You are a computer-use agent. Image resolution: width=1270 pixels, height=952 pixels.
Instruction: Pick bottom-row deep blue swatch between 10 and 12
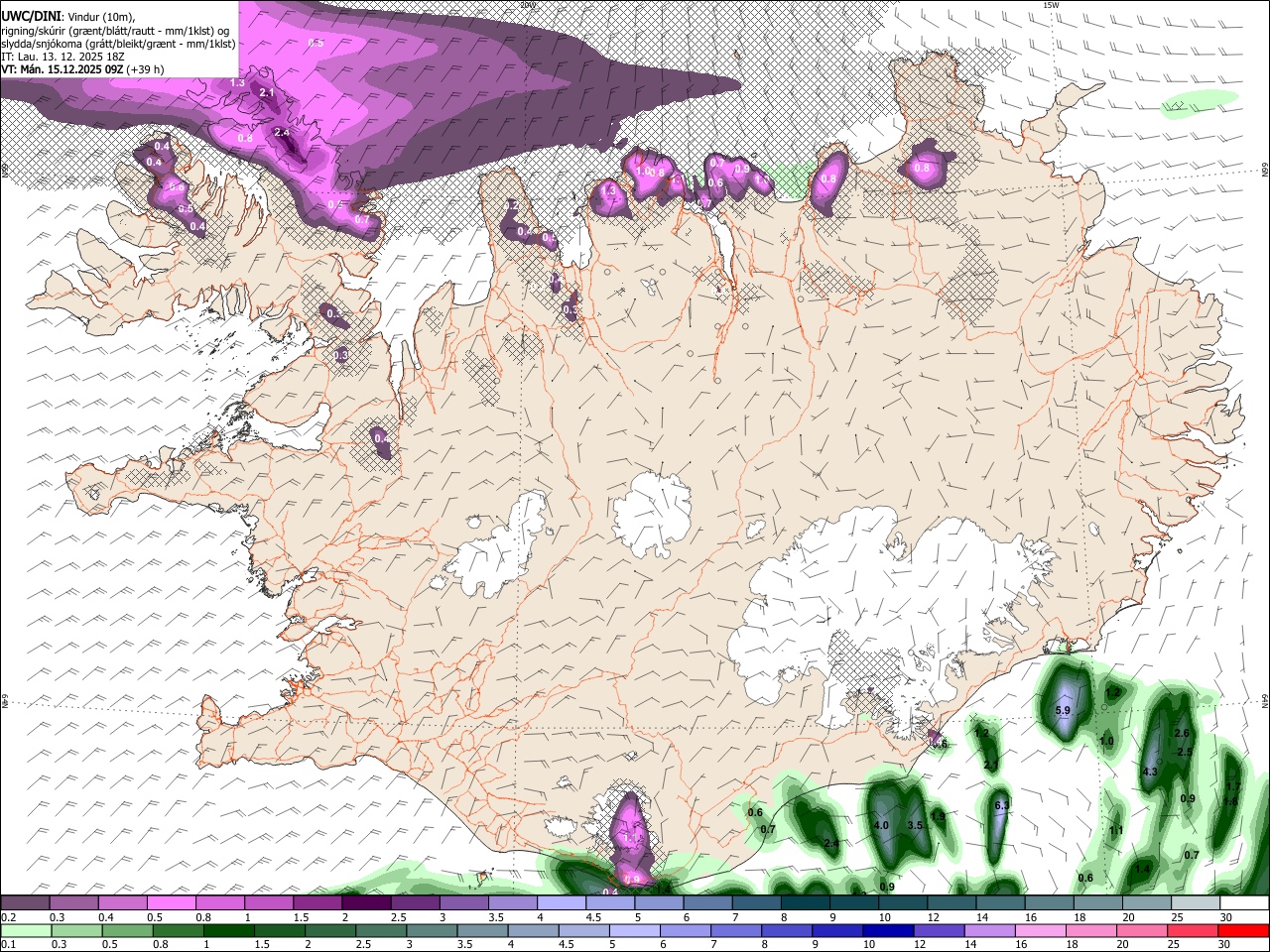[x=889, y=930]
